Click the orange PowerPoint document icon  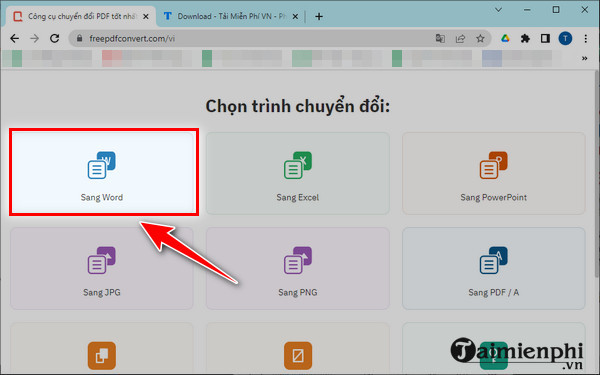[494, 165]
